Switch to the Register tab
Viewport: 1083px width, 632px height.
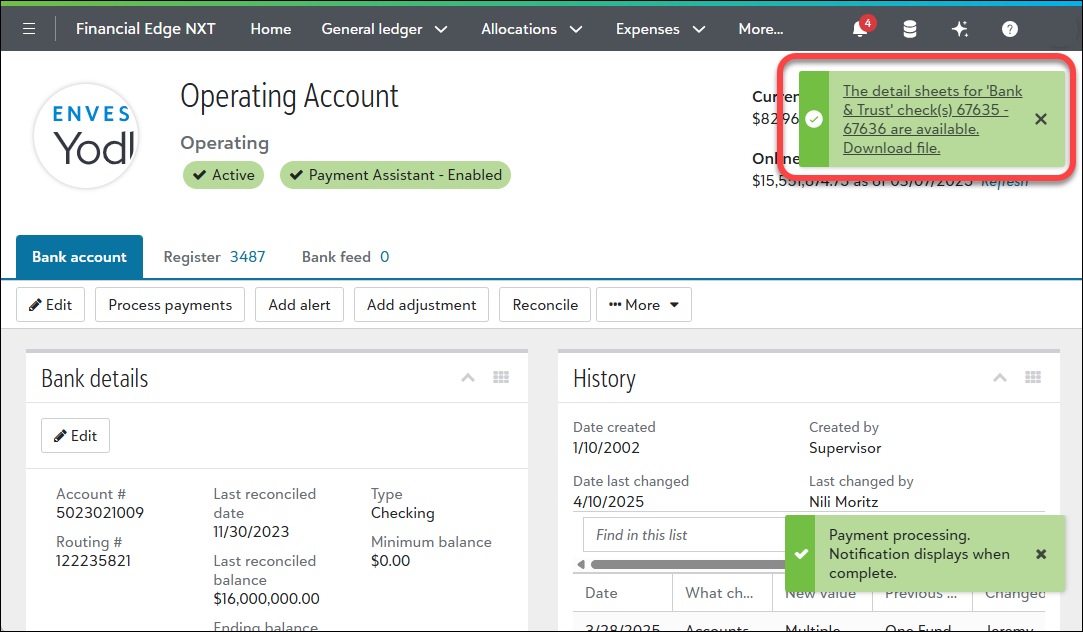(214, 257)
